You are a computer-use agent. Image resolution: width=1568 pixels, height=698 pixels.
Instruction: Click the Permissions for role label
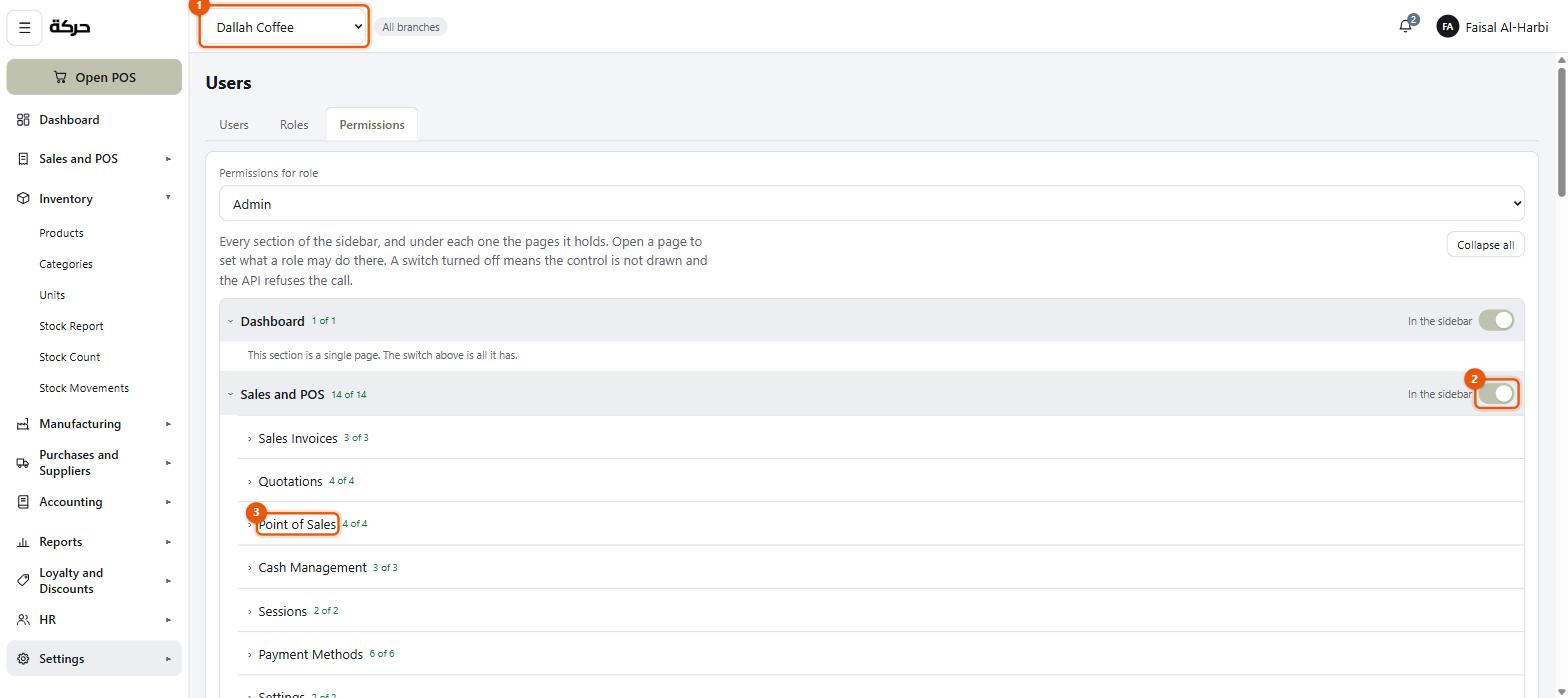click(269, 173)
